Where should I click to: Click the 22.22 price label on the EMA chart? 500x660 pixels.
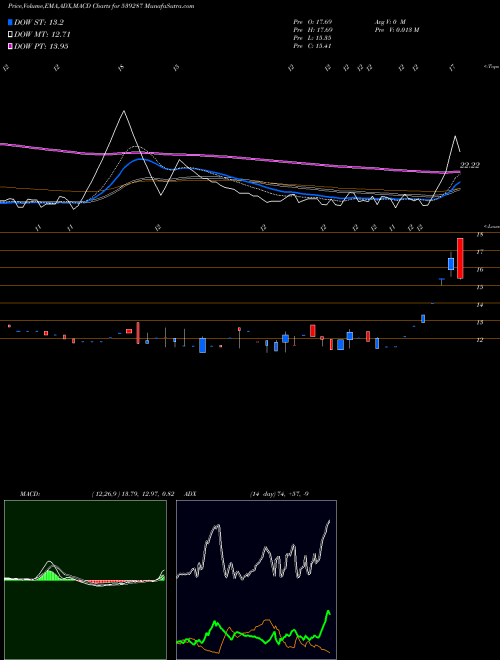tap(470, 165)
